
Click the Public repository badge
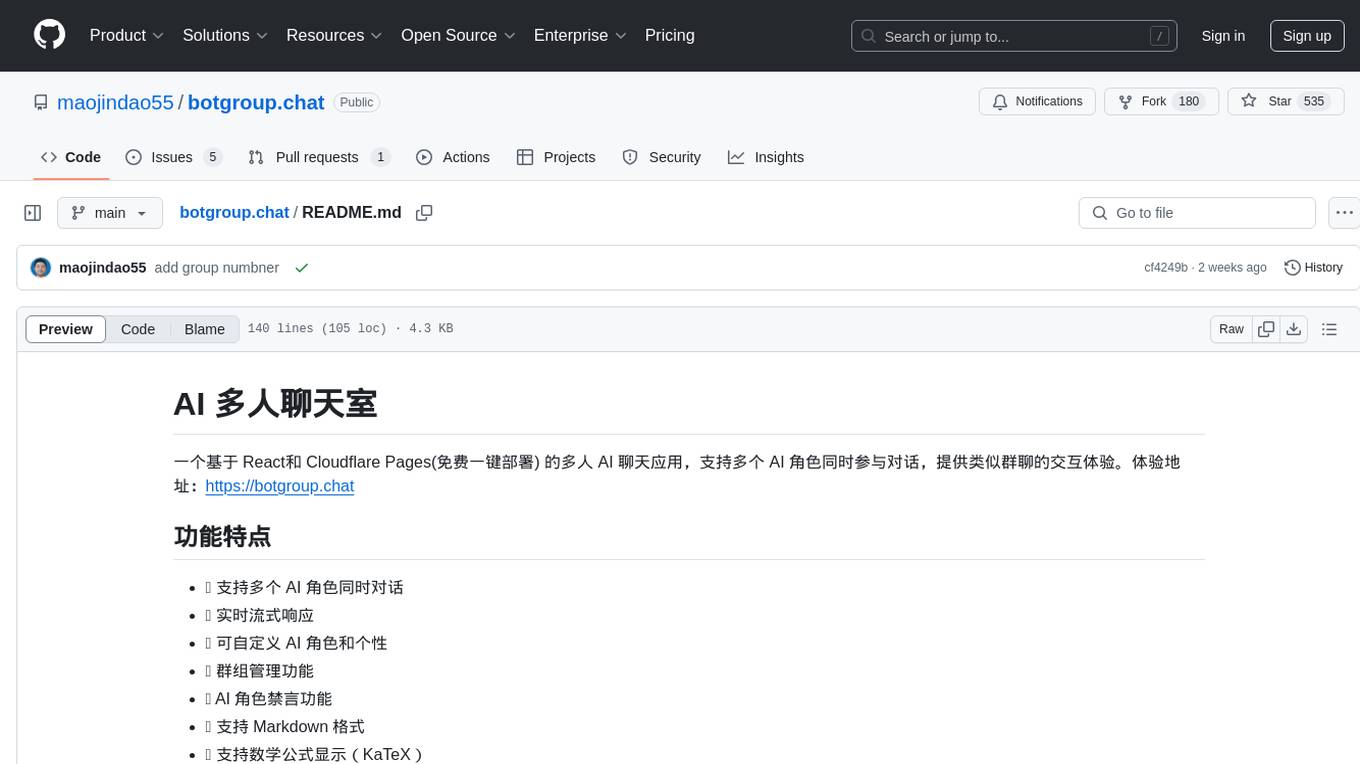(x=356, y=102)
